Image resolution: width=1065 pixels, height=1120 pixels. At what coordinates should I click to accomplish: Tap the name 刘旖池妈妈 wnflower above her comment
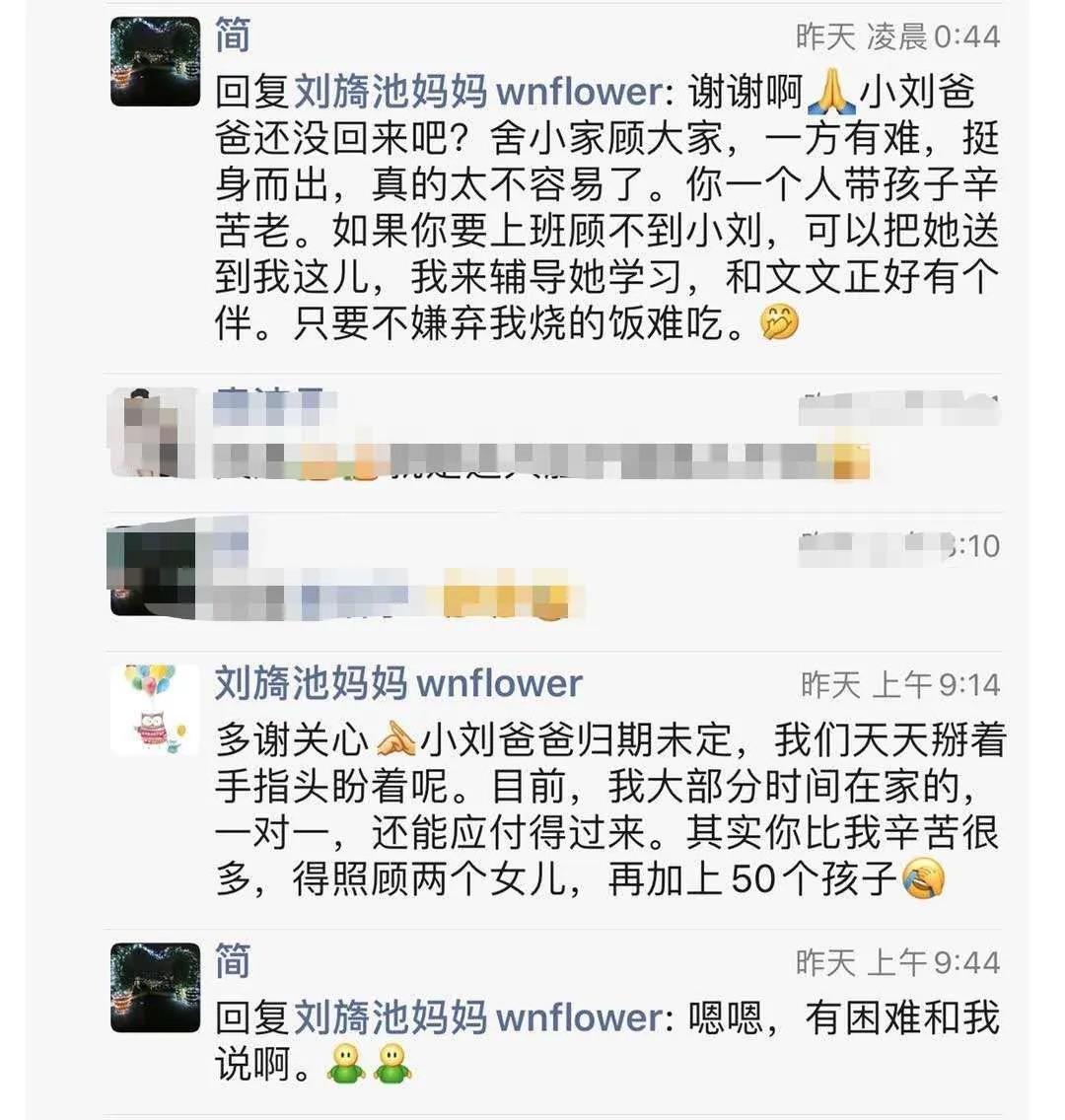pyautogui.click(x=399, y=683)
